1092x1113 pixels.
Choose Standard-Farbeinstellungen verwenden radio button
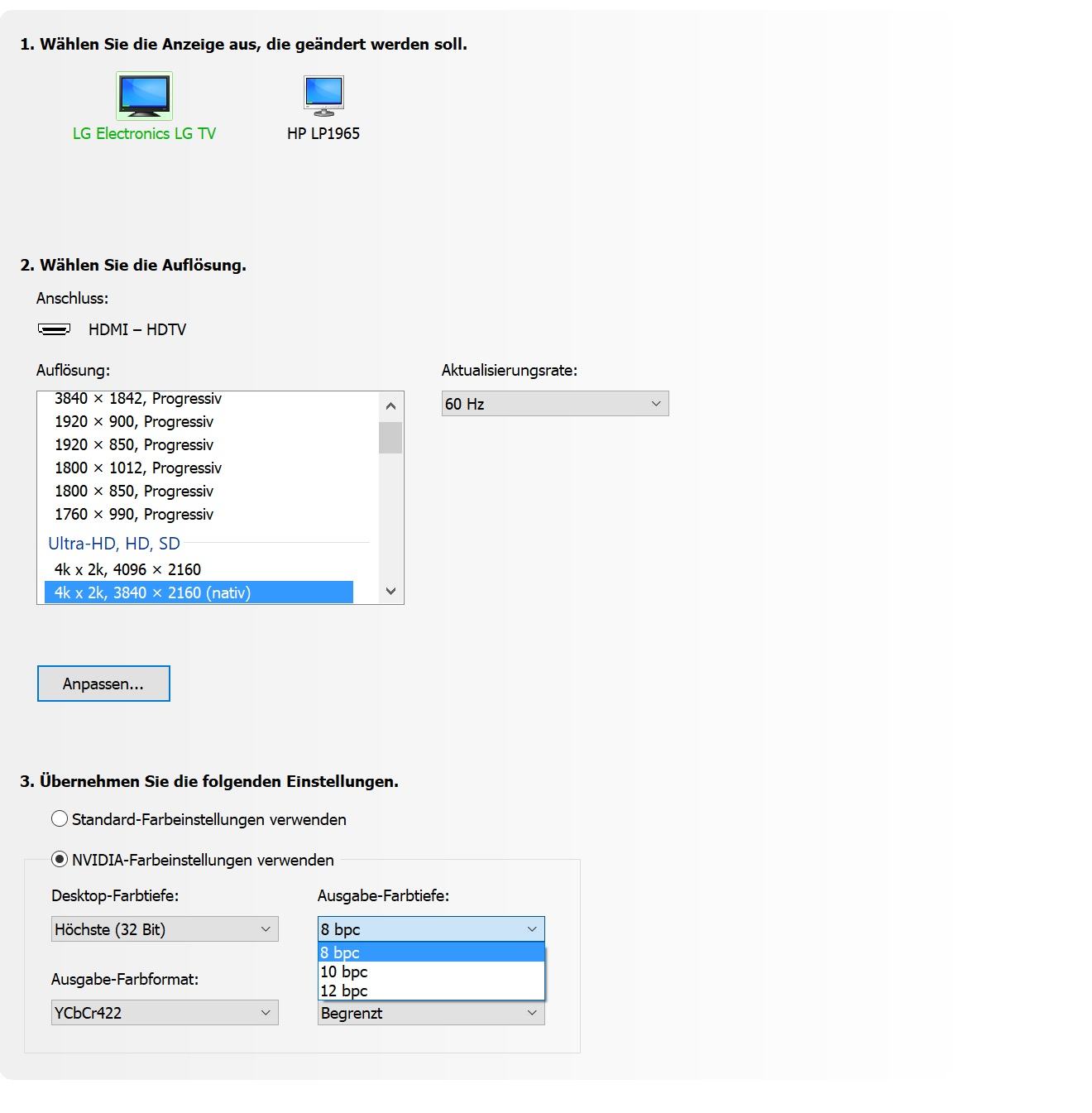(x=60, y=818)
